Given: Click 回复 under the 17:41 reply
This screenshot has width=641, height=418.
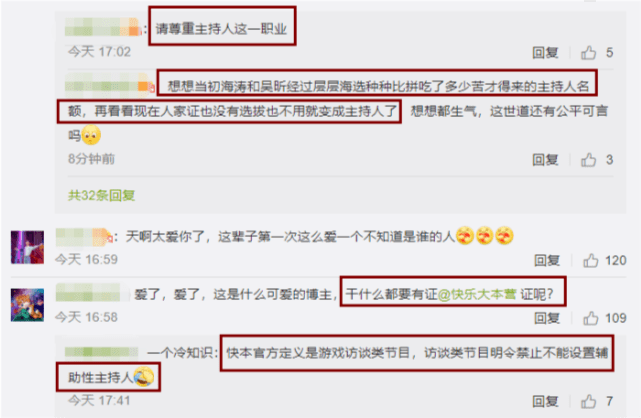Looking at the screenshot, I should [x=545, y=401].
